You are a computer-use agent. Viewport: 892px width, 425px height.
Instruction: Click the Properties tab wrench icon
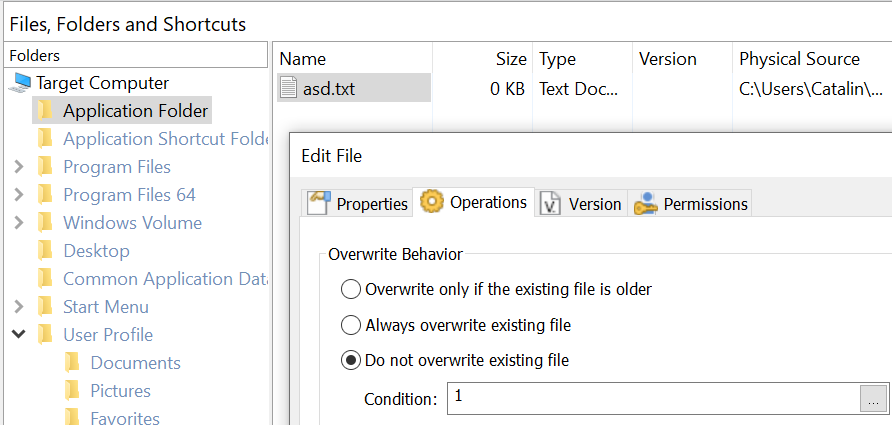(319, 203)
